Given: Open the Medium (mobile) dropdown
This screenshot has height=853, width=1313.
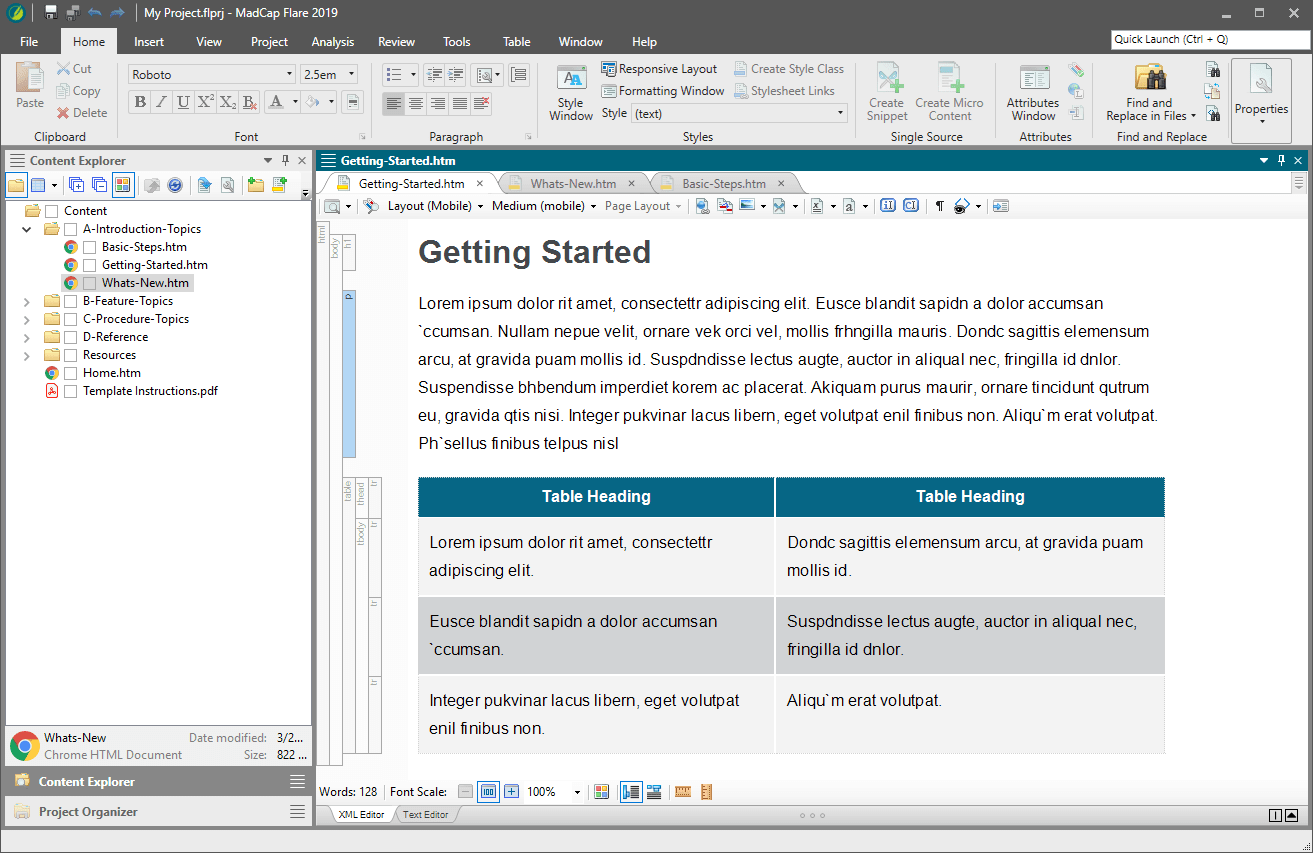Looking at the screenshot, I should (x=545, y=206).
